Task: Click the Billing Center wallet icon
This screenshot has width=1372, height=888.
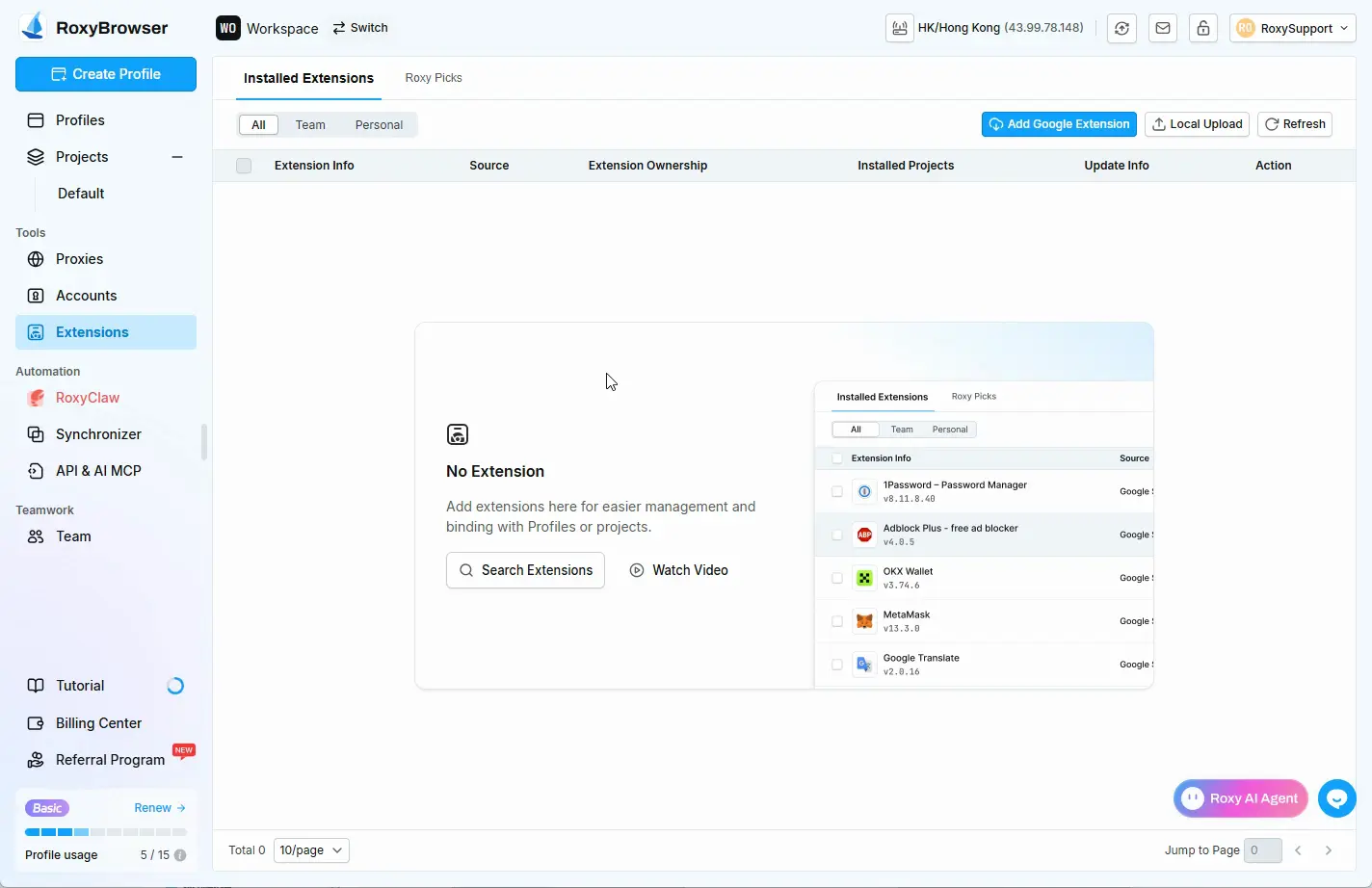Action: [x=36, y=723]
